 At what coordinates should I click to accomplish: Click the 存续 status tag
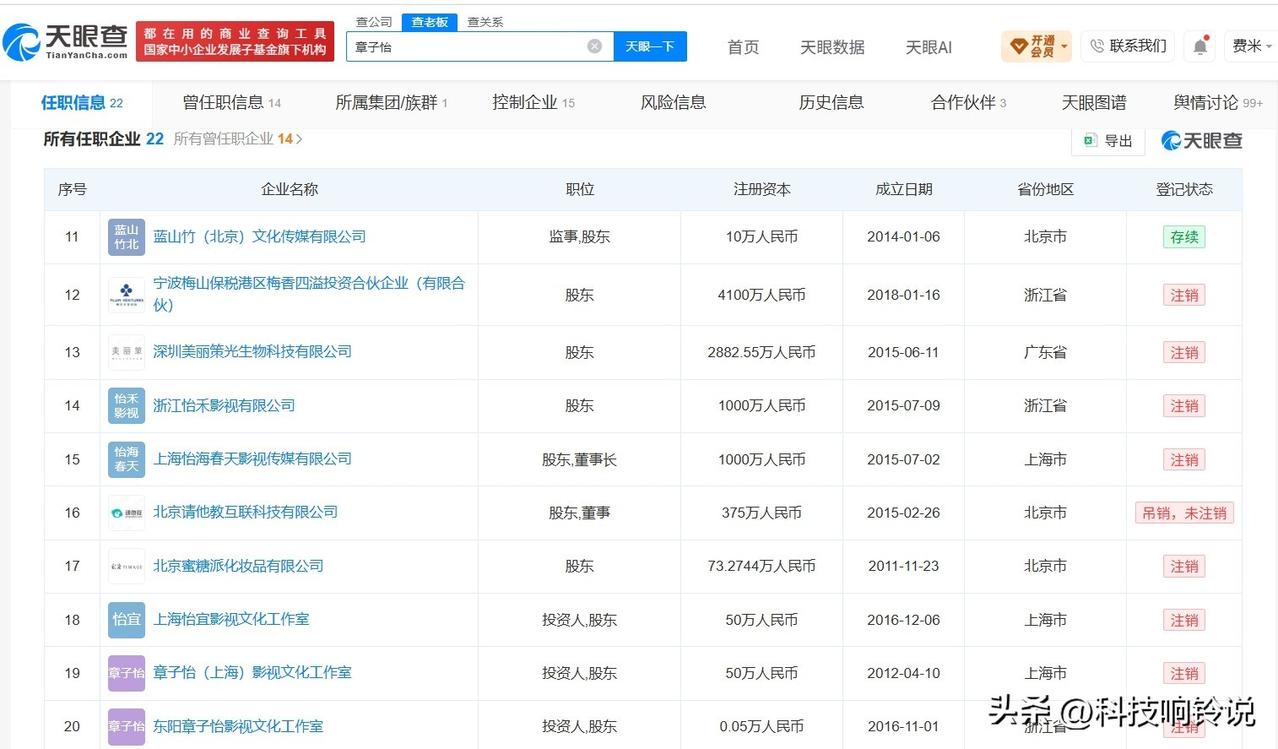(1184, 237)
